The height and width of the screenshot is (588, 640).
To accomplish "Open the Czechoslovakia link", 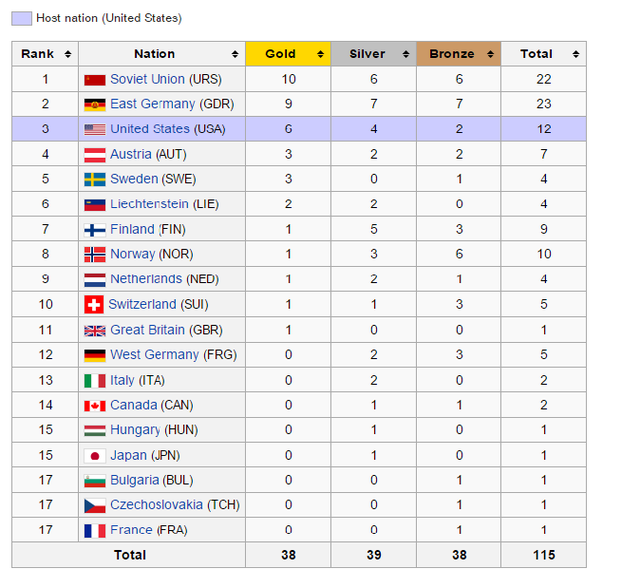I will pos(156,505).
